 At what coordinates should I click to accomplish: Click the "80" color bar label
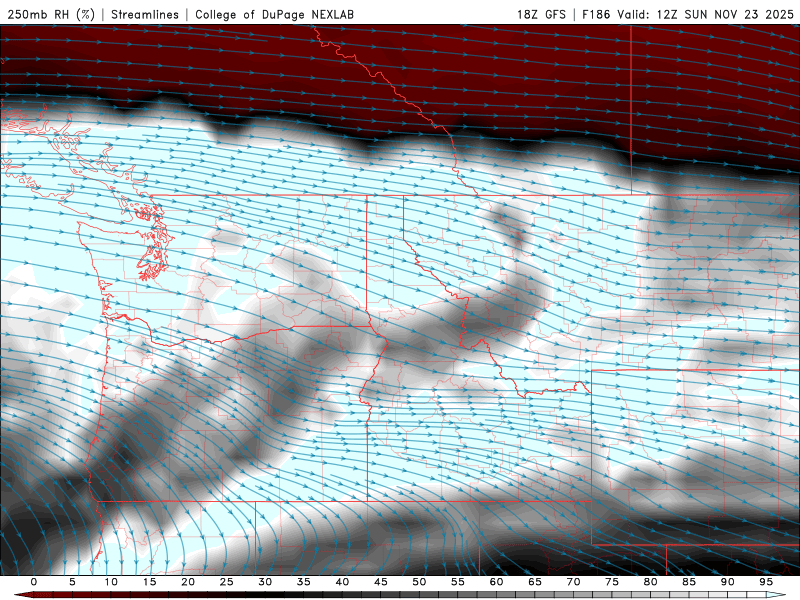pyautogui.click(x=650, y=582)
